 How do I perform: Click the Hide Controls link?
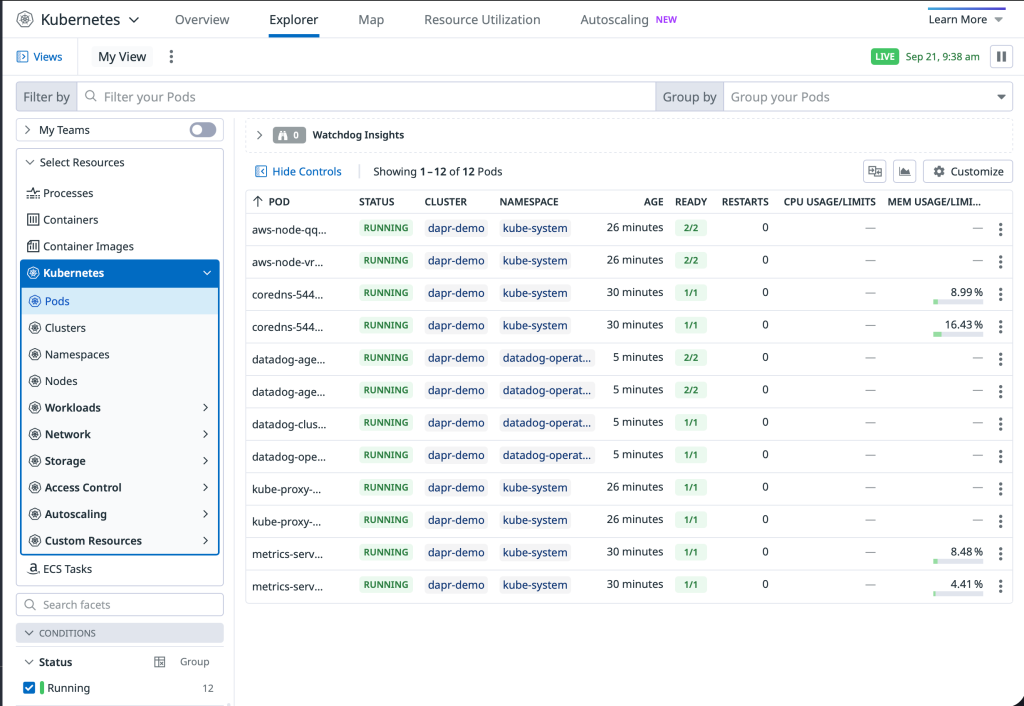pyautogui.click(x=300, y=171)
